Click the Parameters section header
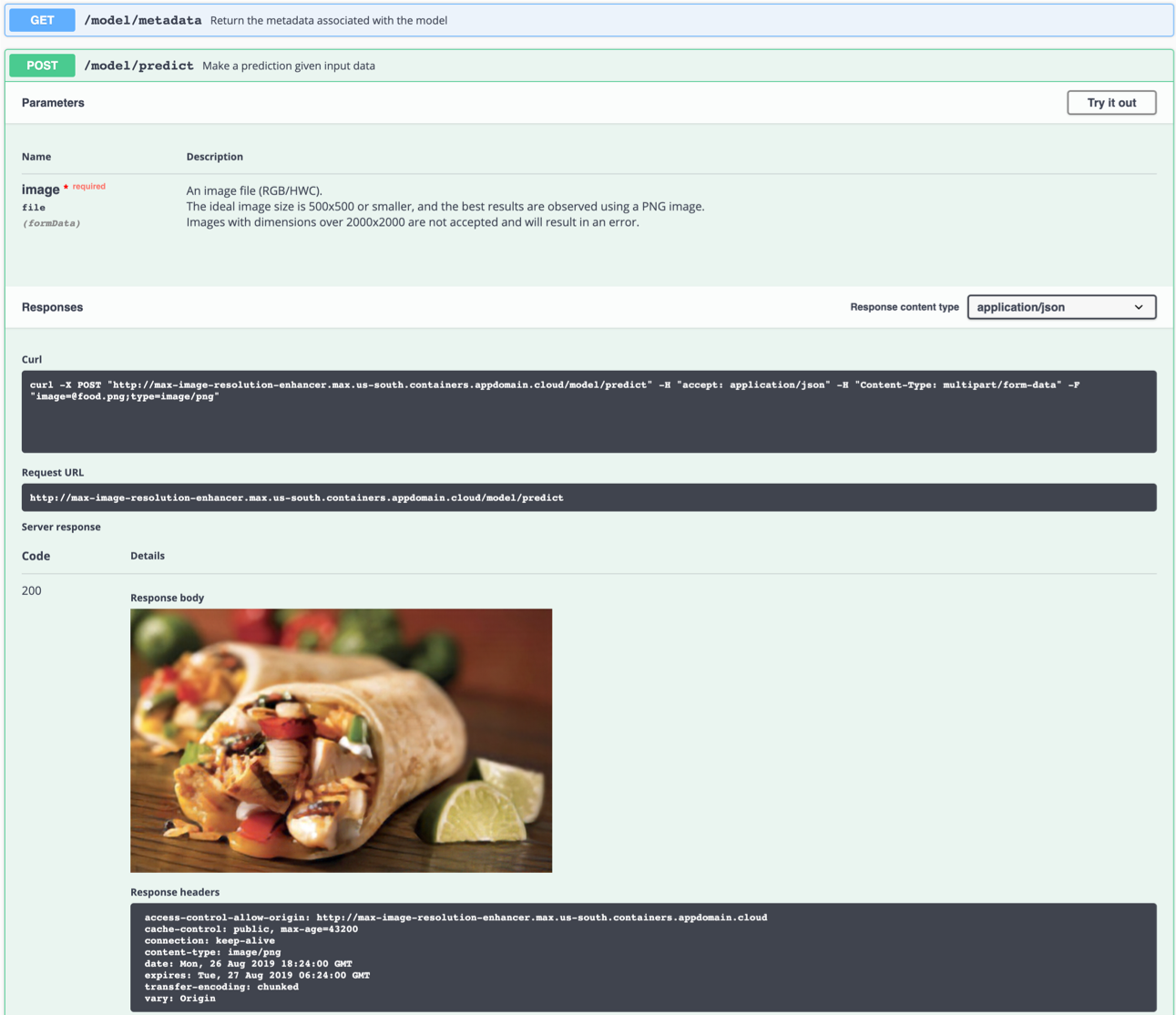 [x=53, y=102]
